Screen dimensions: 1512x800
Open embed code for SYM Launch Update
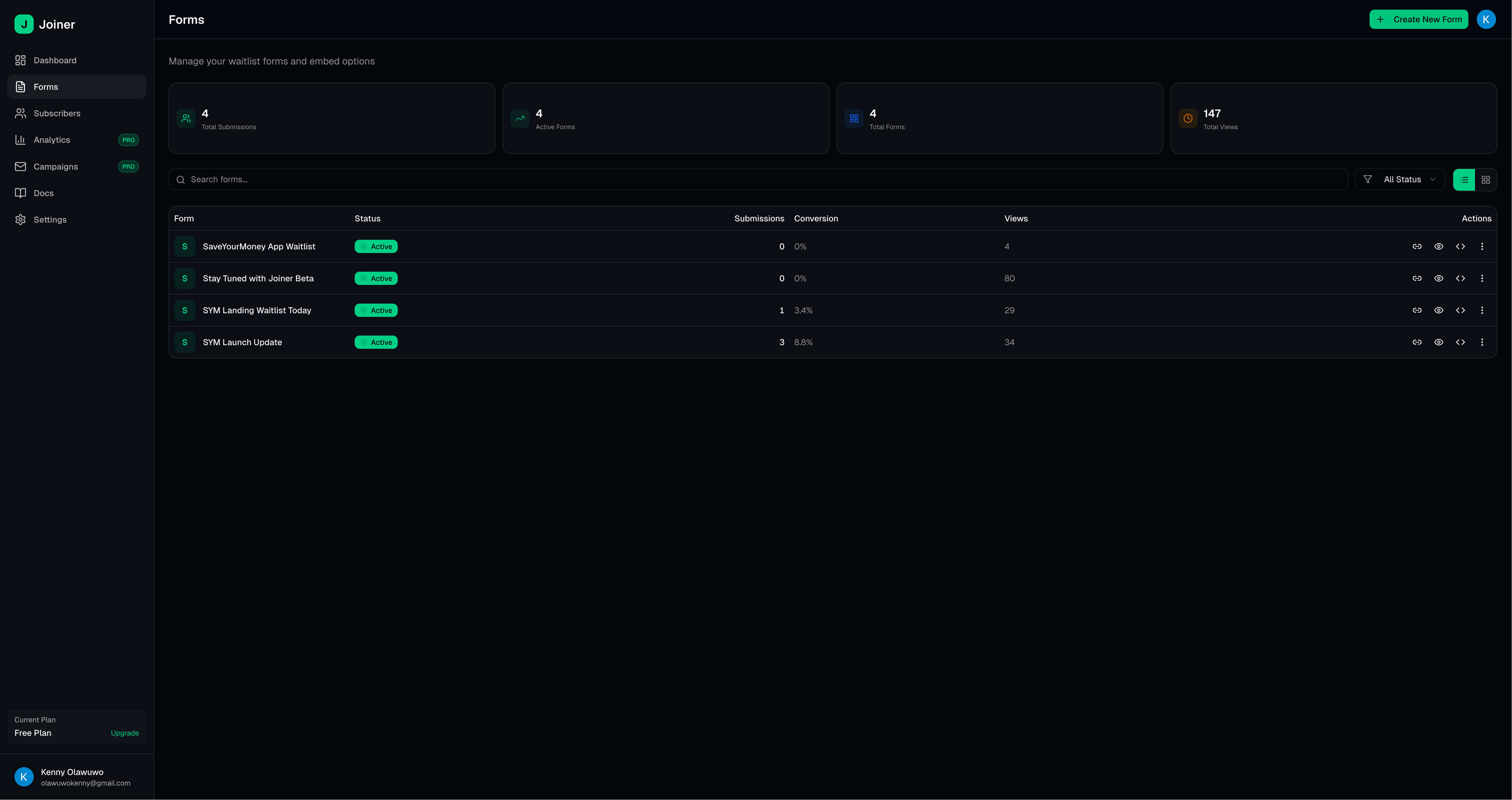tap(1461, 342)
